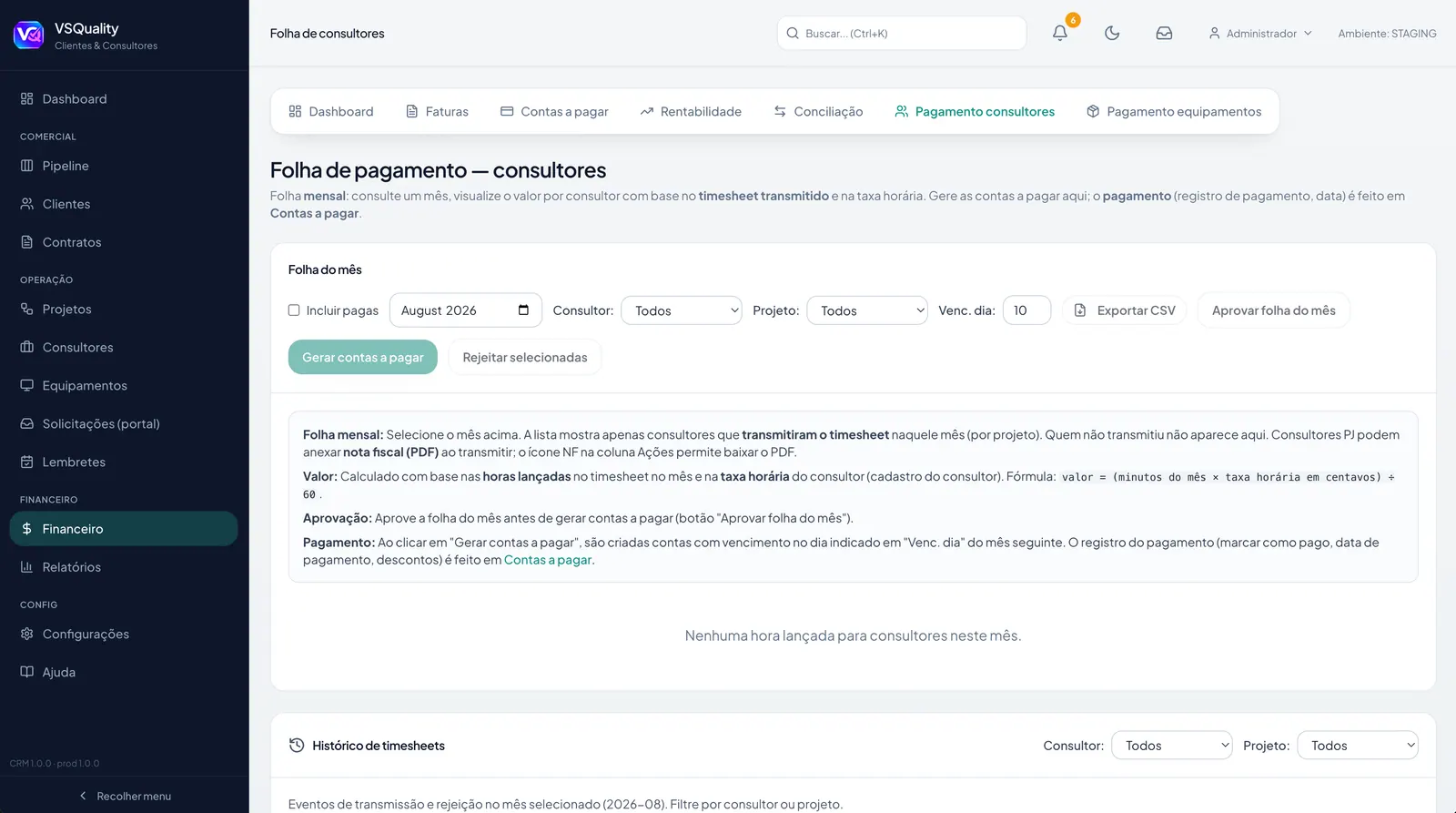This screenshot has width=1456, height=813.
Task: Switch to dark mode with moon icon
Action: [1112, 33]
